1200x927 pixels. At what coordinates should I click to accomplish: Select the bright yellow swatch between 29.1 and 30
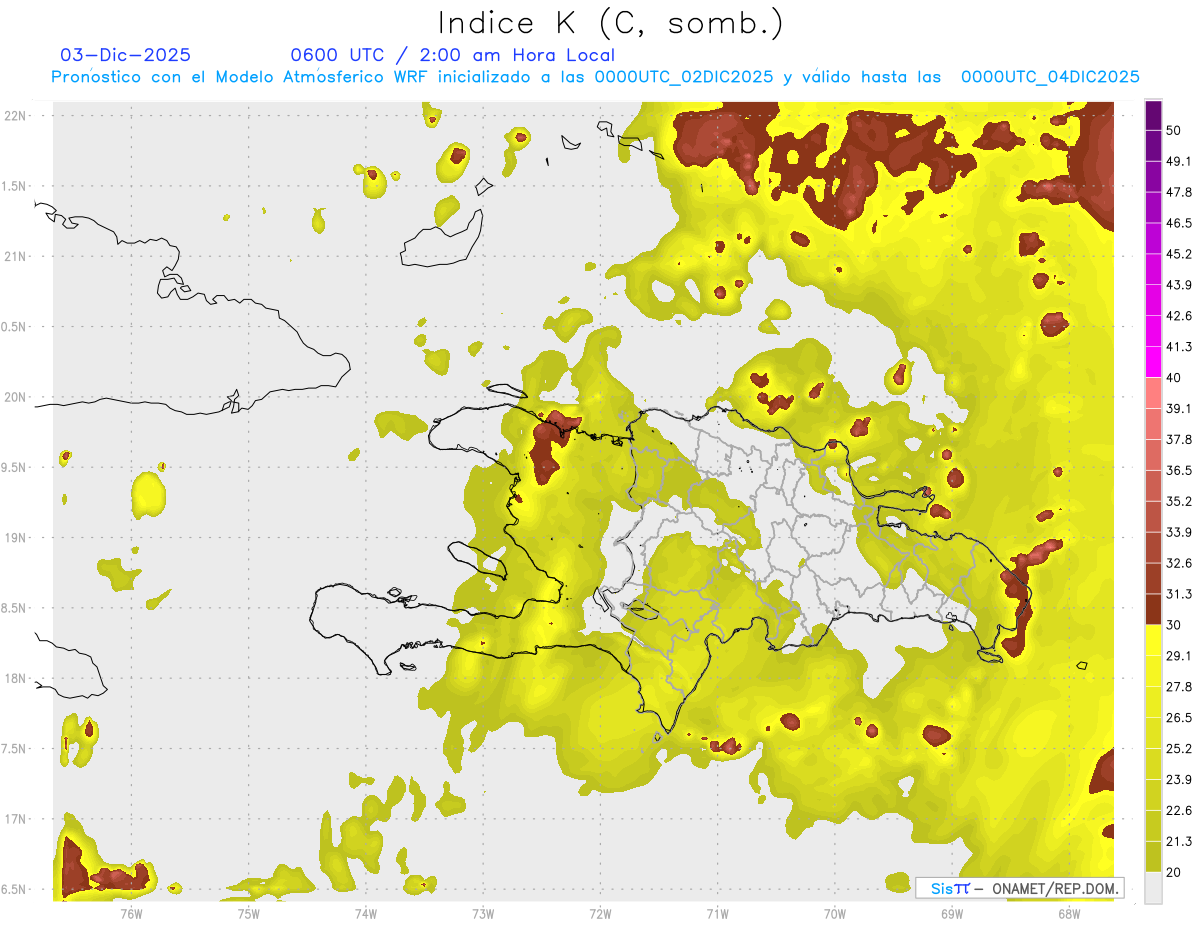click(x=1153, y=640)
